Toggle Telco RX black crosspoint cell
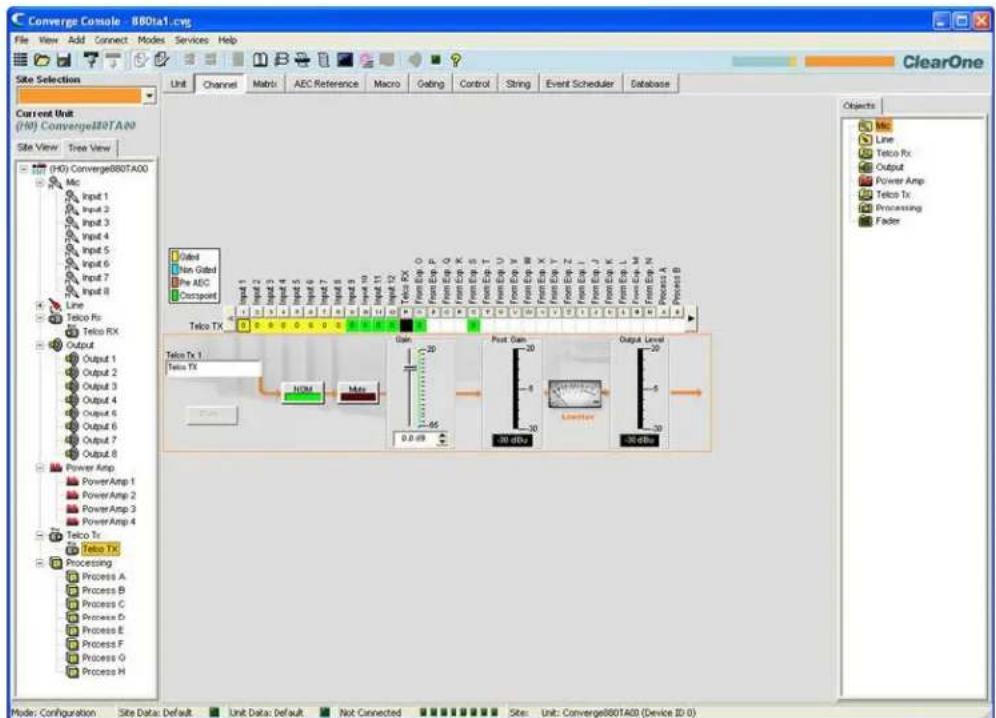 click(406, 325)
